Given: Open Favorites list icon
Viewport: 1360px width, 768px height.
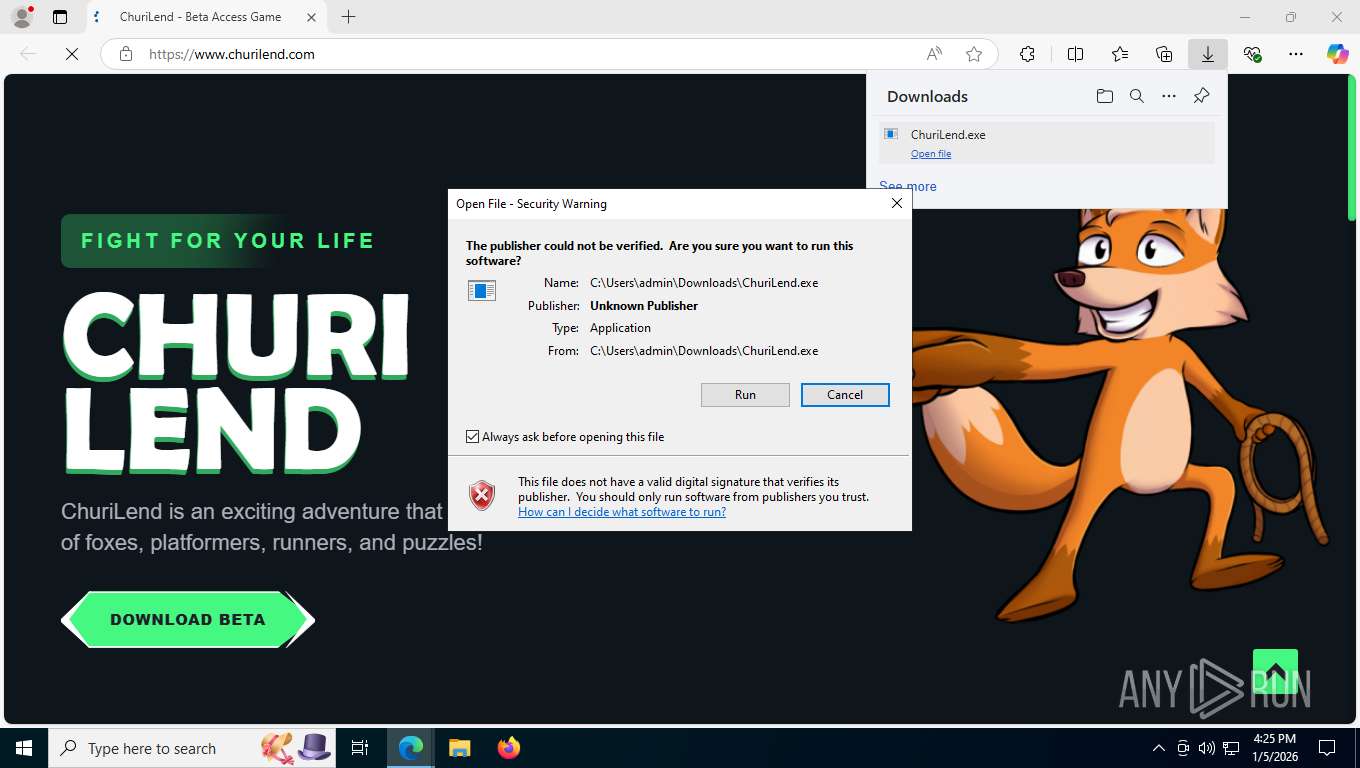Looking at the screenshot, I should click(x=1120, y=54).
